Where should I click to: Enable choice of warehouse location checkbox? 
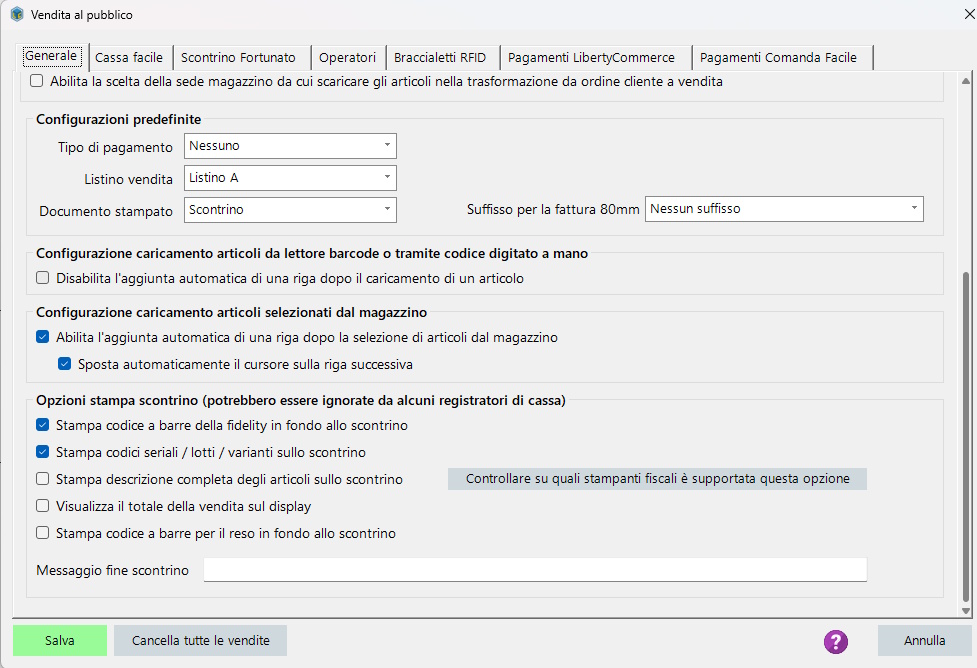(x=37, y=81)
